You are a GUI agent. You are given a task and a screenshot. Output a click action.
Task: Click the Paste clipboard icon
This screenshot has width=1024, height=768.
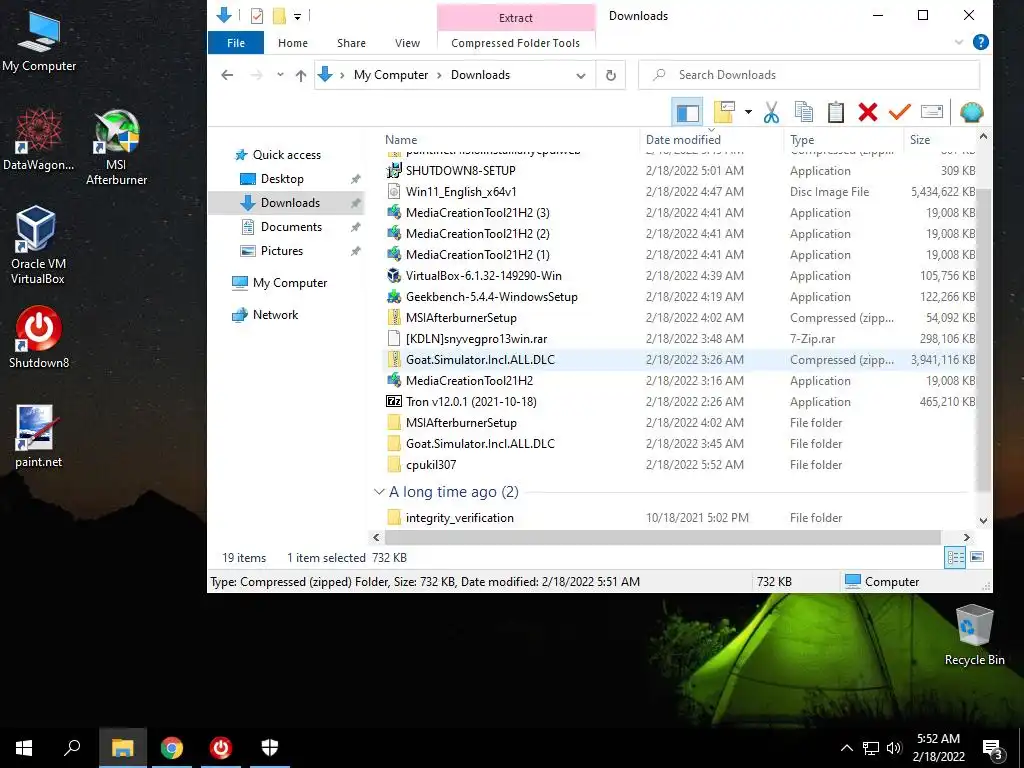pos(836,112)
